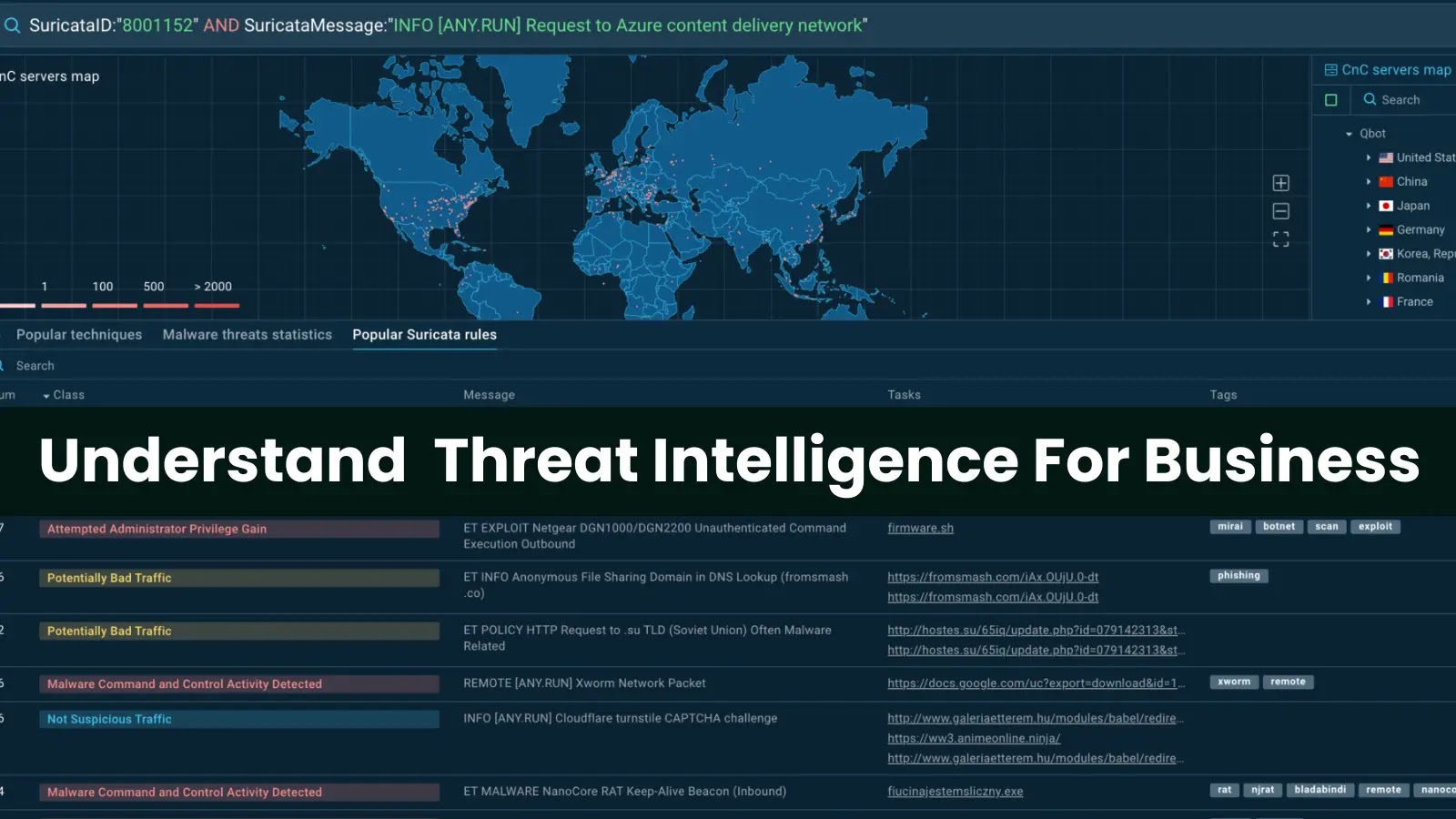
Task: Toggle fullscreen view of the map
Action: [x=1280, y=239]
